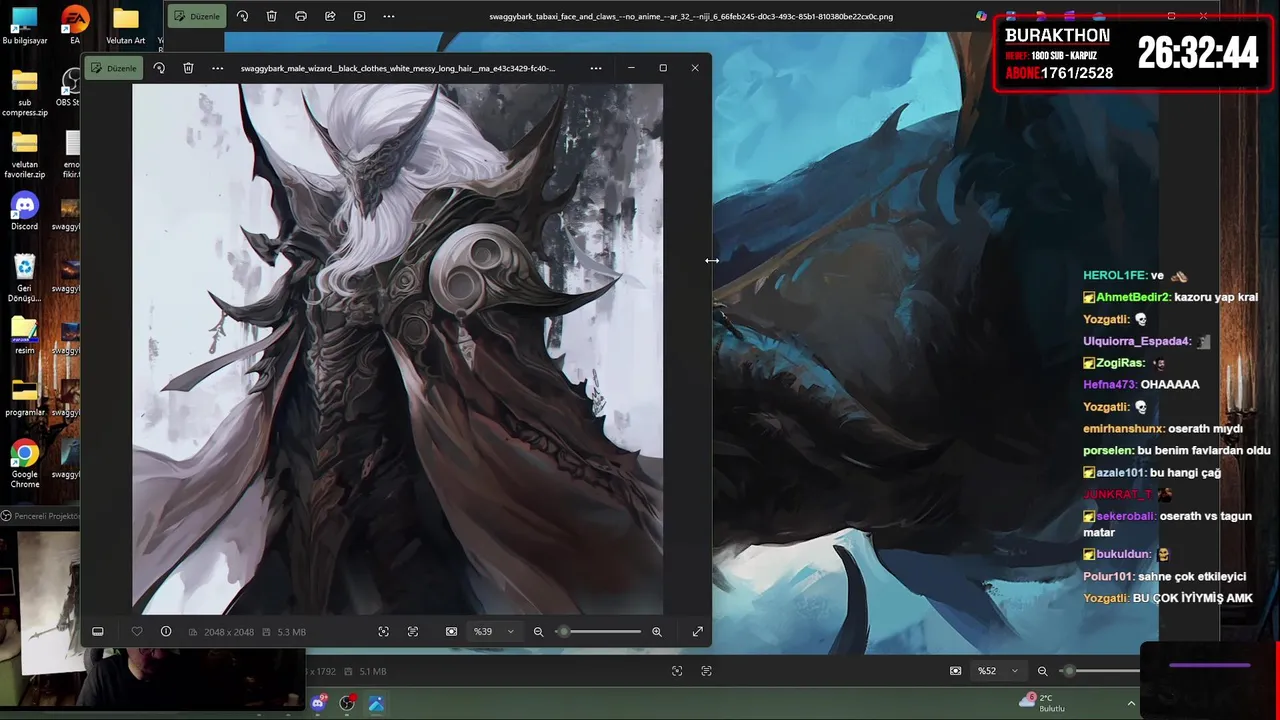
Task: Open the weather widget showing 2°C Bulutlu
Action: point(1042,703)
